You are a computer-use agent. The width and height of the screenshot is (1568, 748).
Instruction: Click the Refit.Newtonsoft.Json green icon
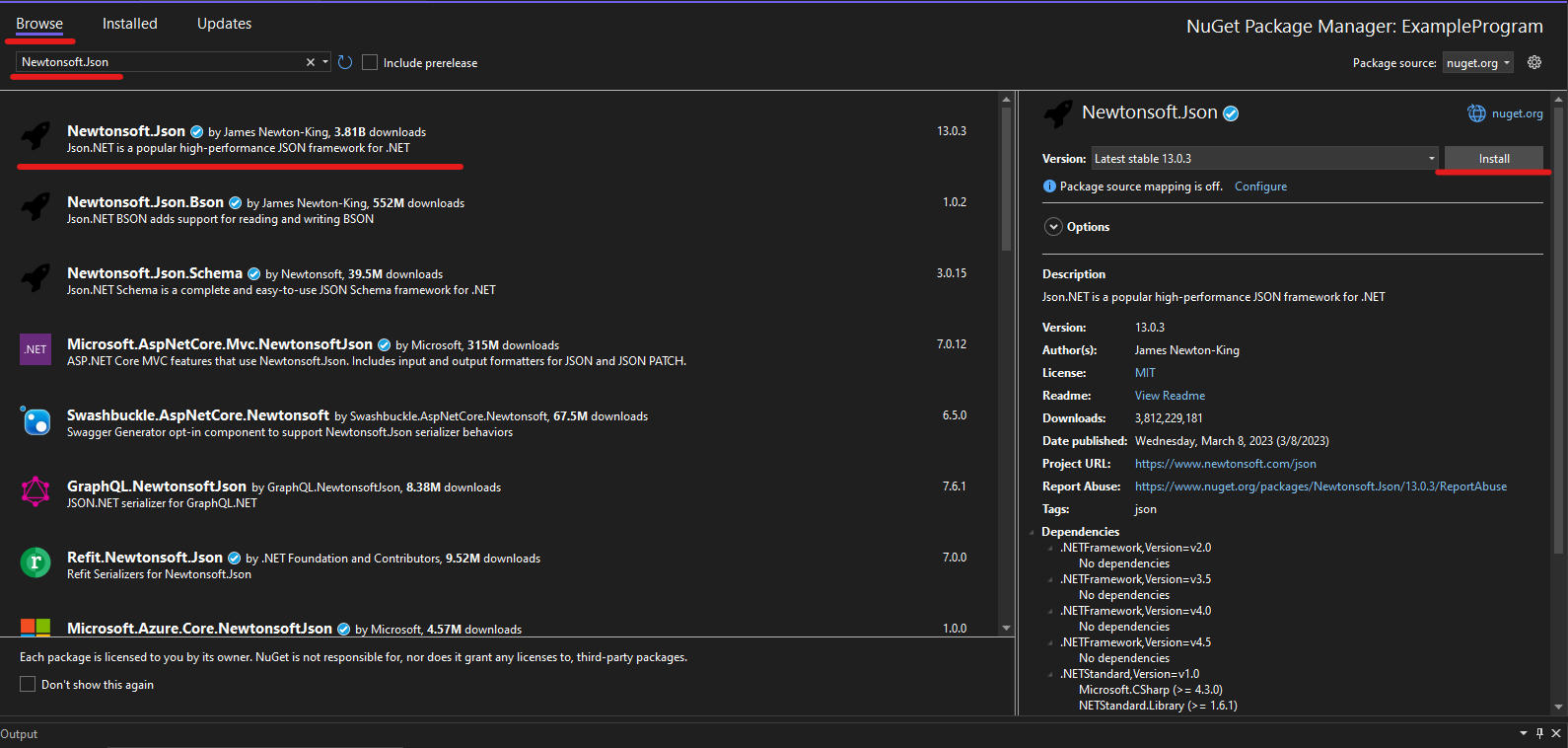pos(36,562)
